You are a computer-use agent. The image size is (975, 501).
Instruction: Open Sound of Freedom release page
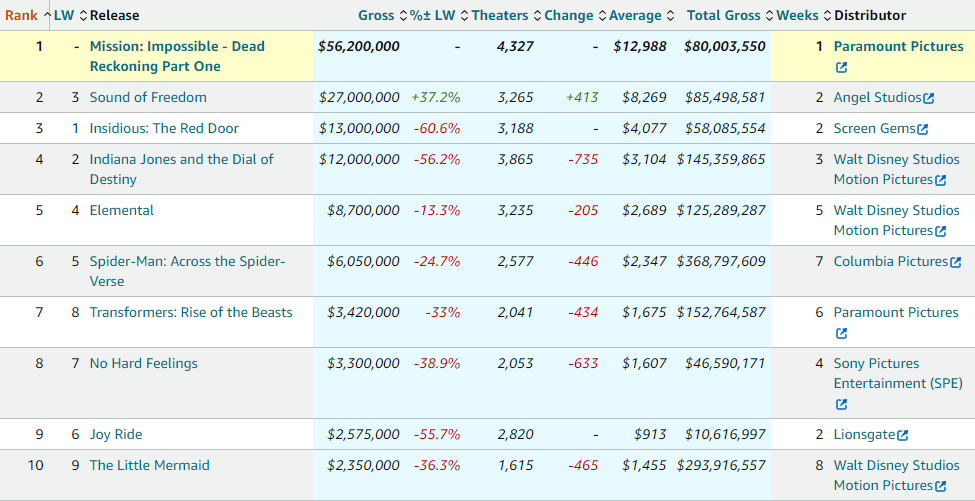tap(148, 97)
